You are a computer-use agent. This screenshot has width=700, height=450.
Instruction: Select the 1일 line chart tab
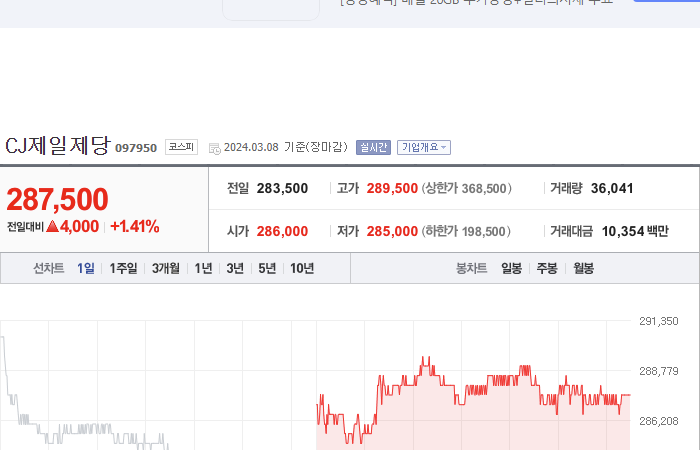[x=85, y=268]
